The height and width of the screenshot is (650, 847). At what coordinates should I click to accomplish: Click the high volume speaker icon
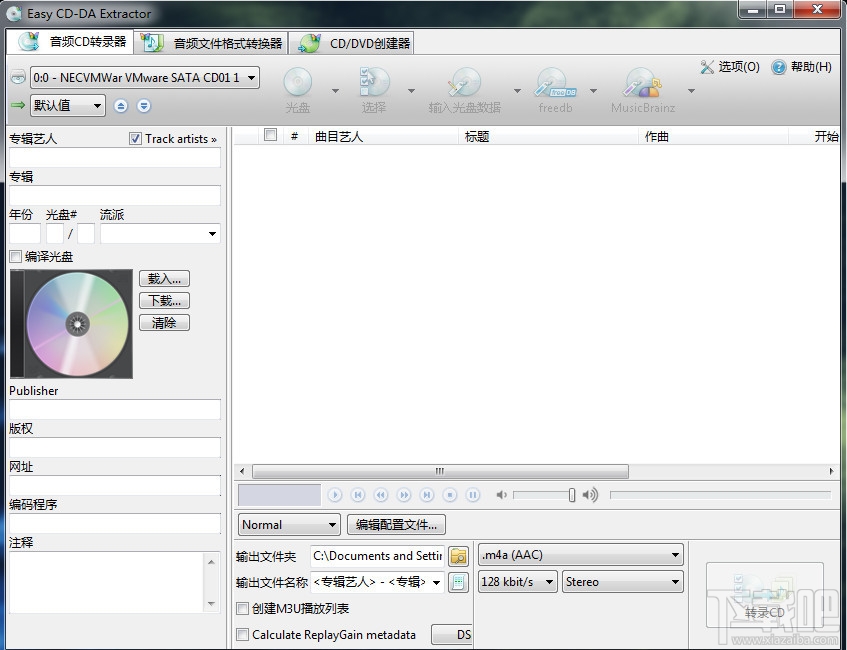pos(590,494)
